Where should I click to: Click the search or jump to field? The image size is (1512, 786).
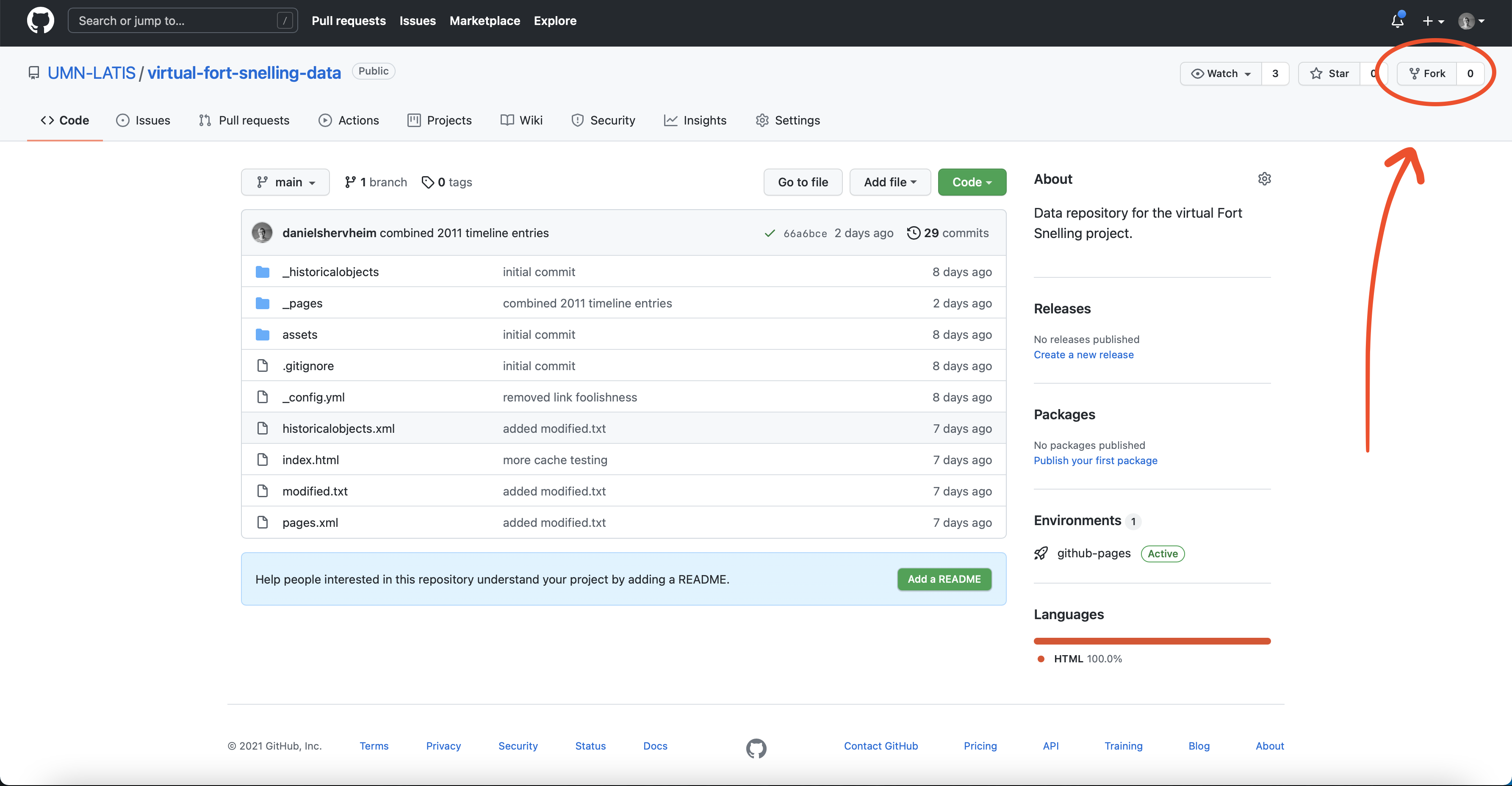183,21
